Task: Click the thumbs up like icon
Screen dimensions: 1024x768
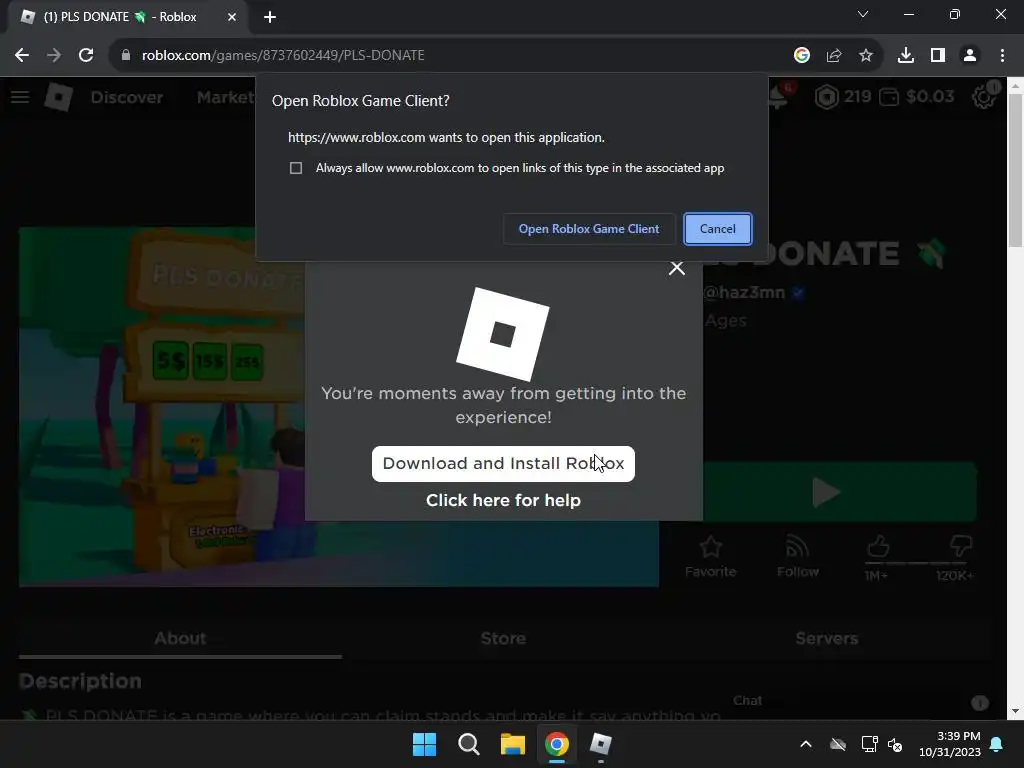Action: tap(878, 546)
